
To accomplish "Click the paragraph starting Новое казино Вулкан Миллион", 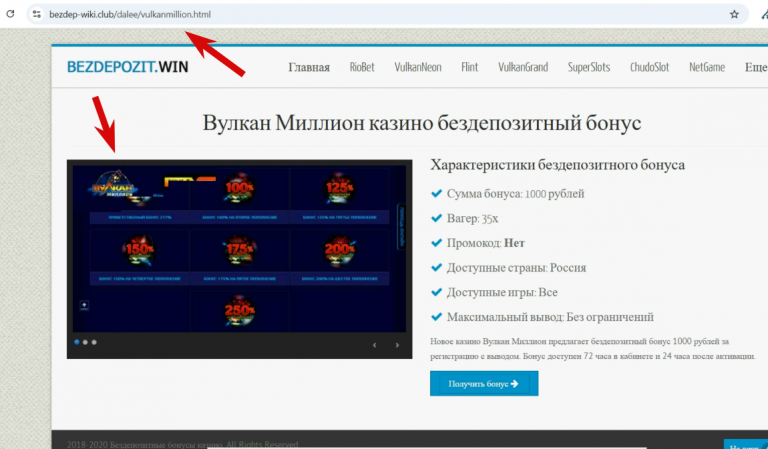I will (593, 349).
